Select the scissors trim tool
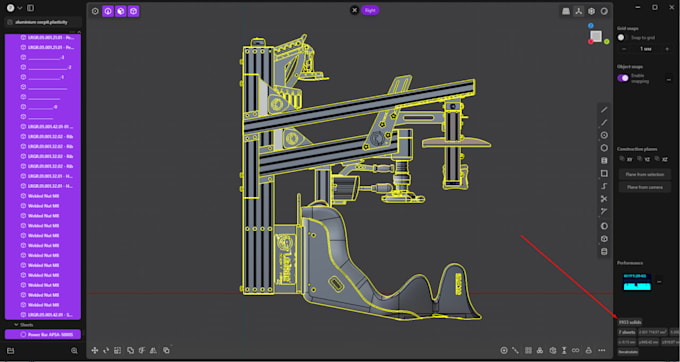This screenshot has width=680, height=362. coord(604,199)
